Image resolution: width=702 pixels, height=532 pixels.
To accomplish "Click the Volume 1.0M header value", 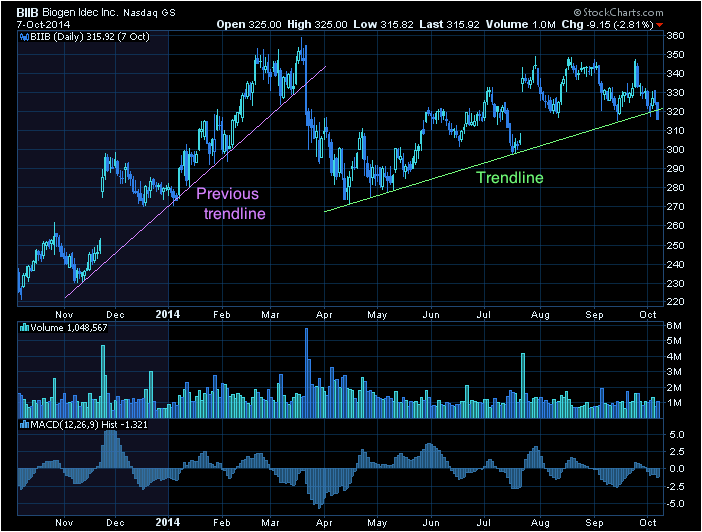I will (x=520, y=25).
